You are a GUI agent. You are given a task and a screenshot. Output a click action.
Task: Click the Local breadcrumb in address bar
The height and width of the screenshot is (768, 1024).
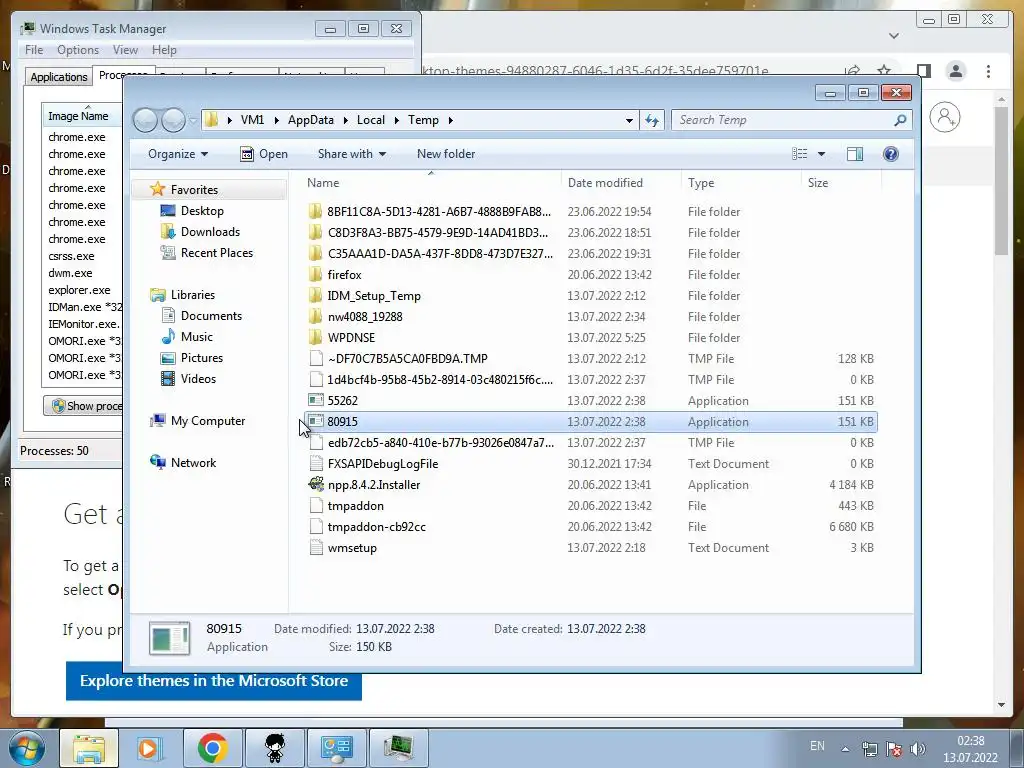(370, 120)
